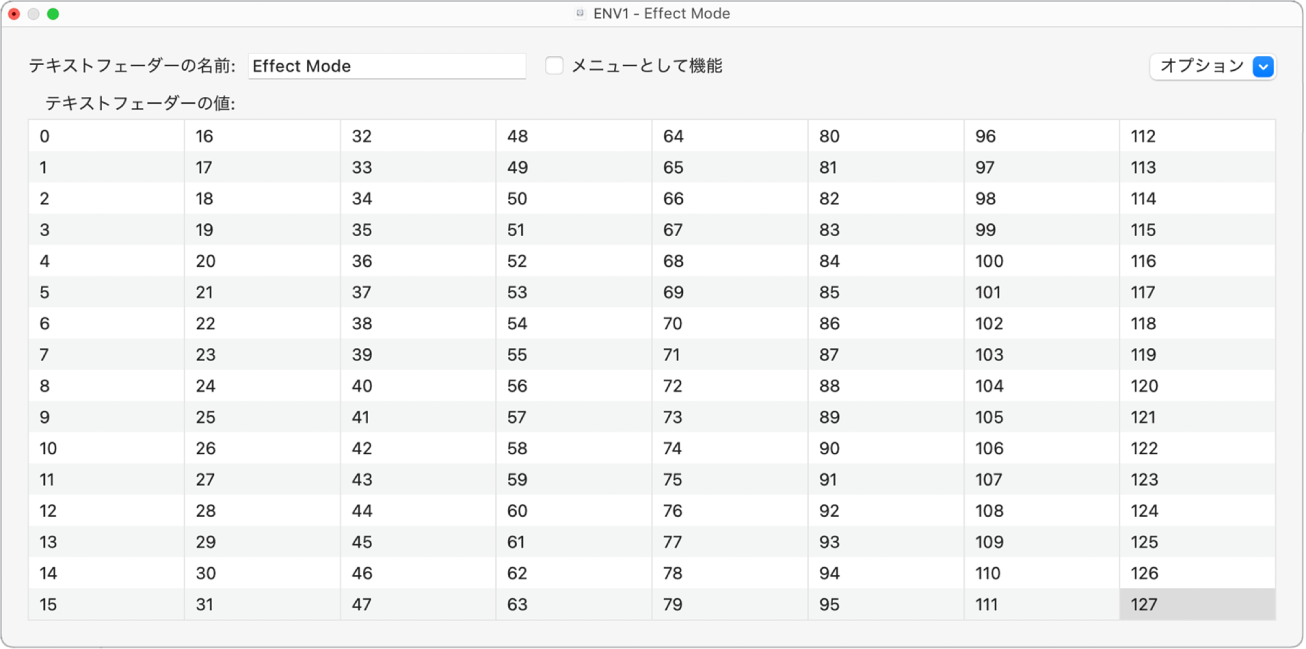
Task: Click the green zoom traffic light button
Action: point(54,13)
